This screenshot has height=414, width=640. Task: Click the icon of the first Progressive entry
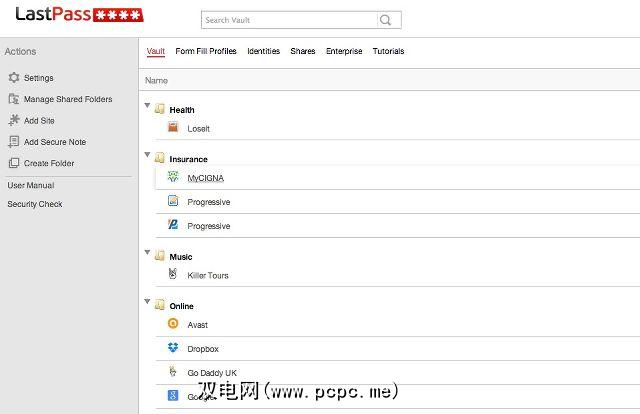click(173, 200)
